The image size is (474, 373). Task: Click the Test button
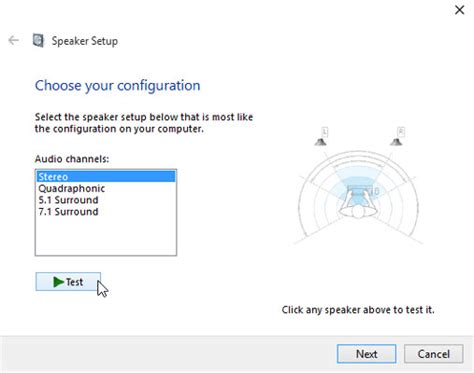pyautogui.click(x=68, y=282)
